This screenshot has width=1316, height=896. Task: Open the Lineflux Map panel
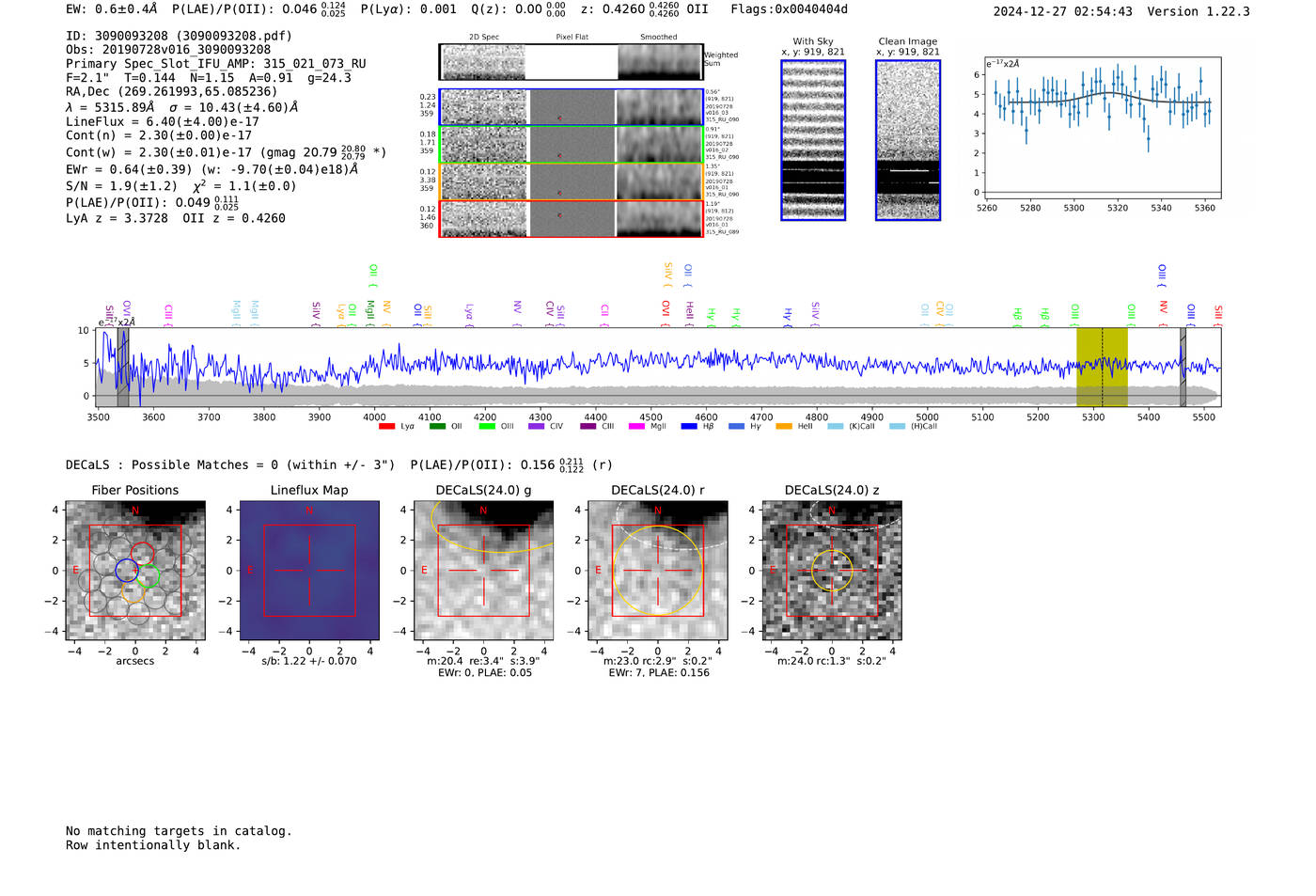point(309,571)
